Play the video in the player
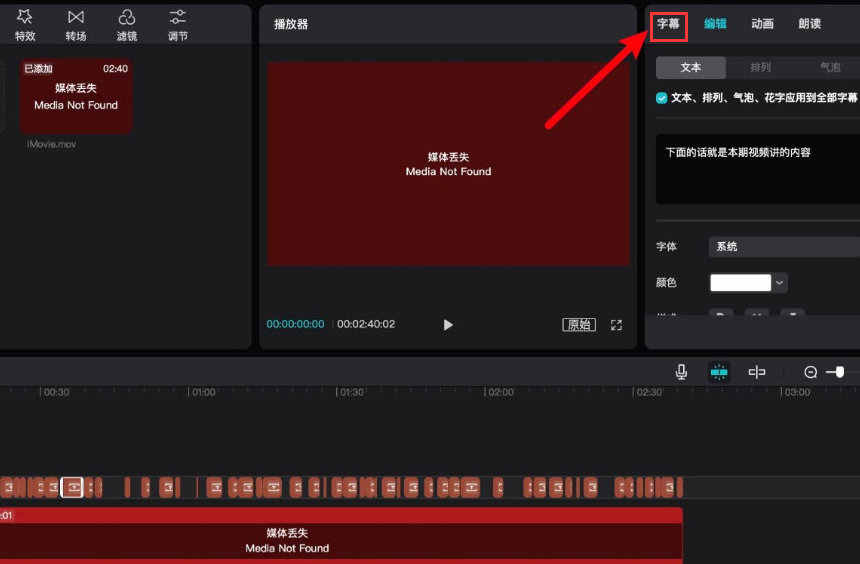The image size is (860, 564). pos(448,325)
